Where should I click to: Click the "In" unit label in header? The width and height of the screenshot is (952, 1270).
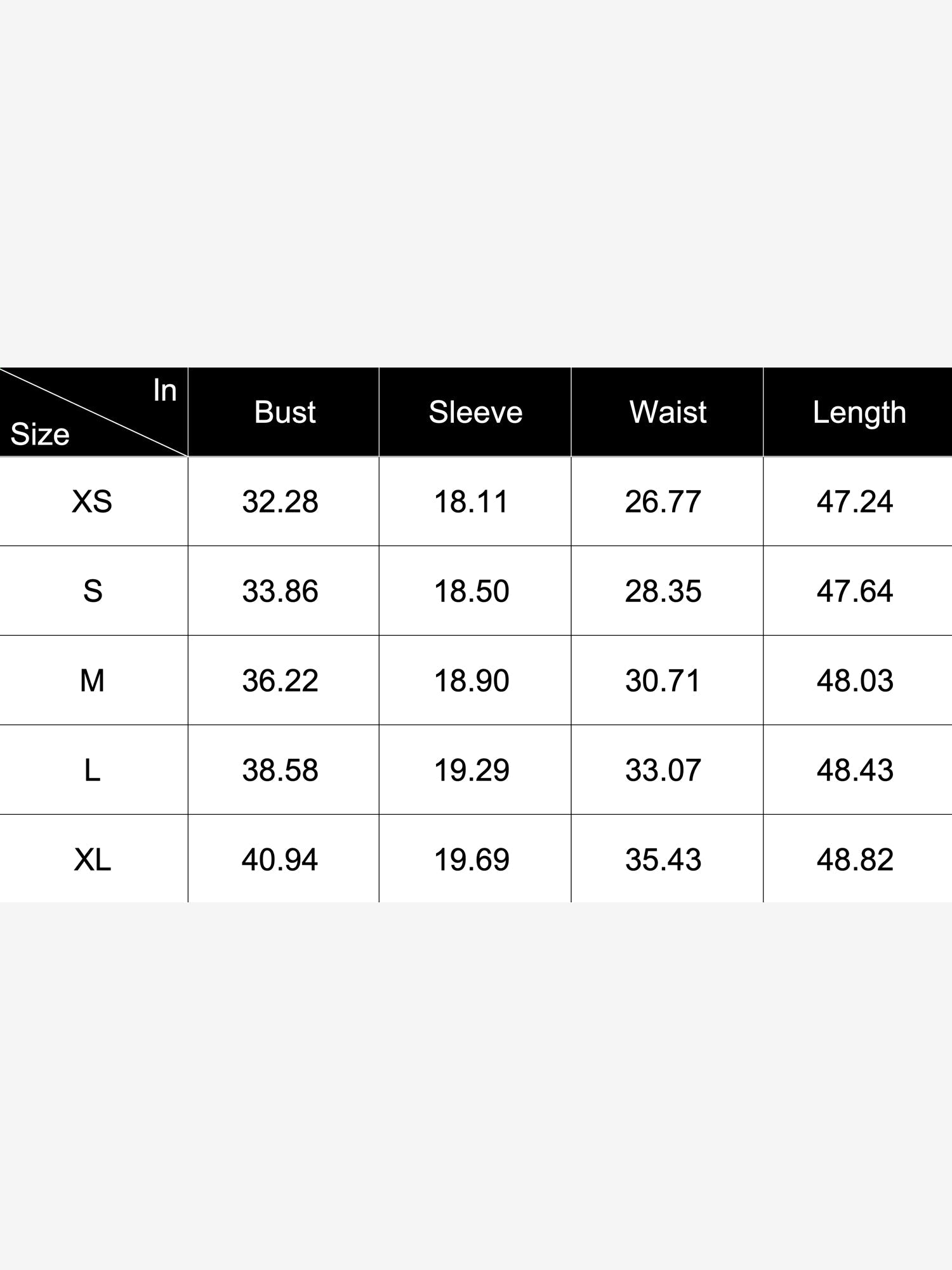click(164, 390)
